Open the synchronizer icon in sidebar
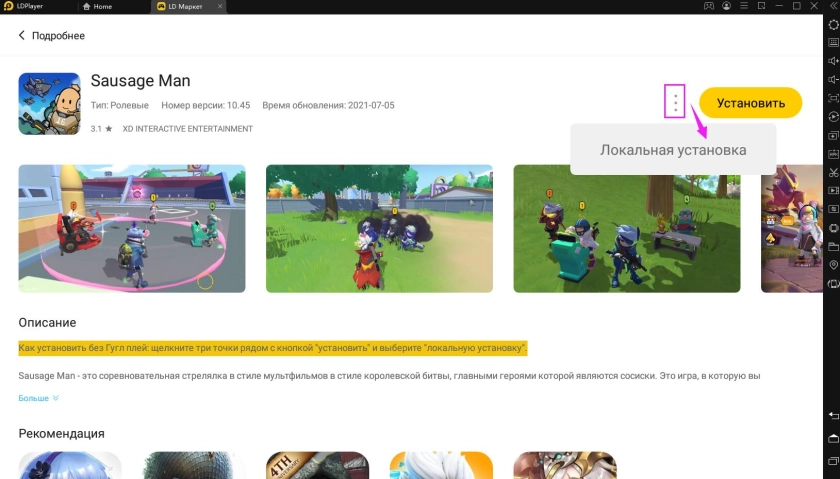This screenshot has height=479, width=840. (x=833, y=209)
